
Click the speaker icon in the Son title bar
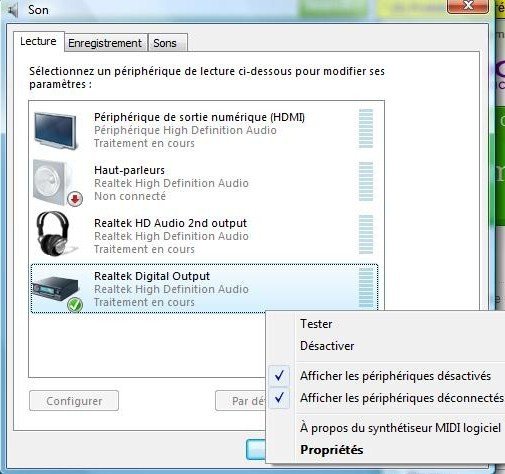point(13,10)
